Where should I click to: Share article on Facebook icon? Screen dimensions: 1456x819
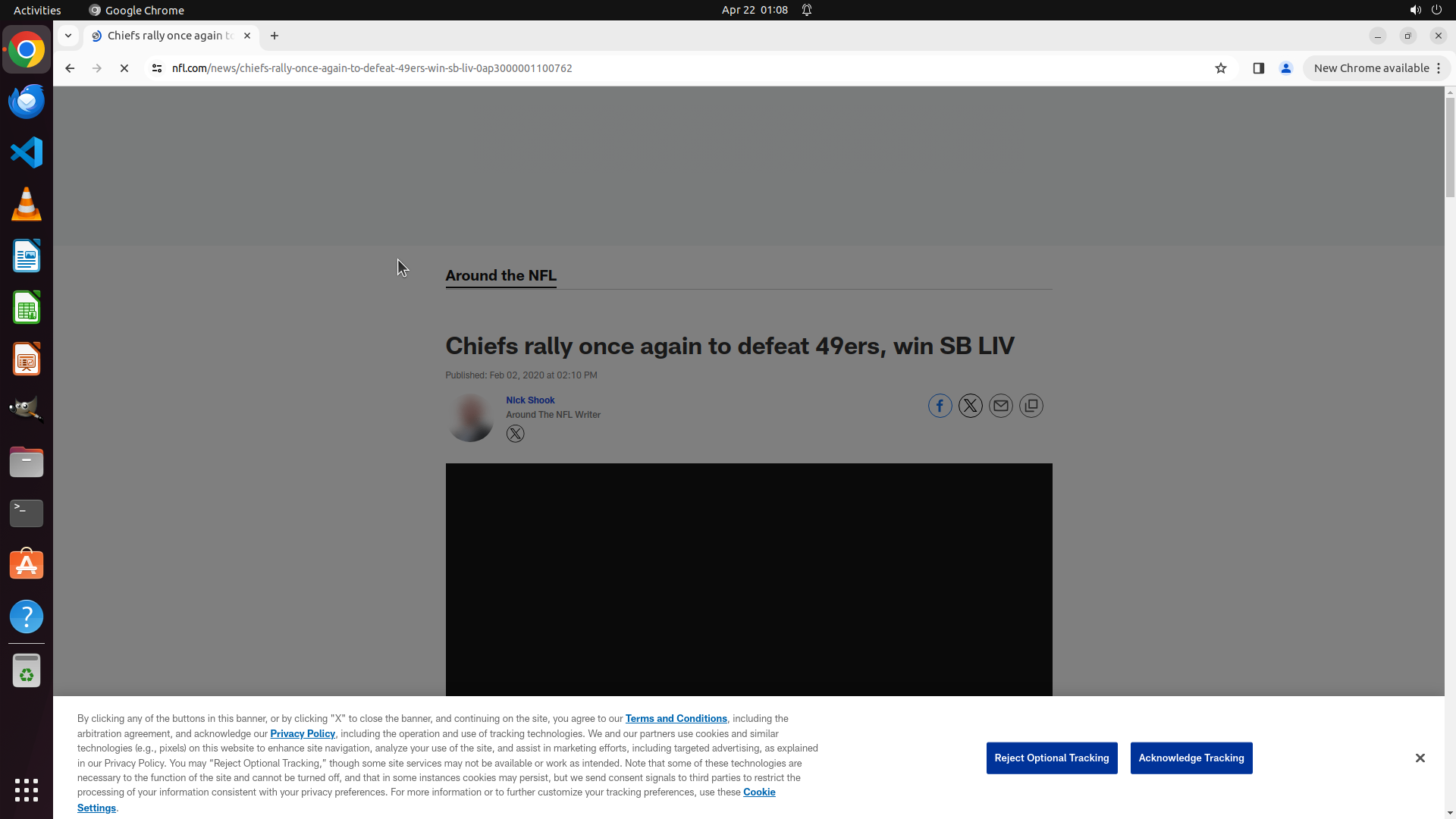click(x=940, y=406)
